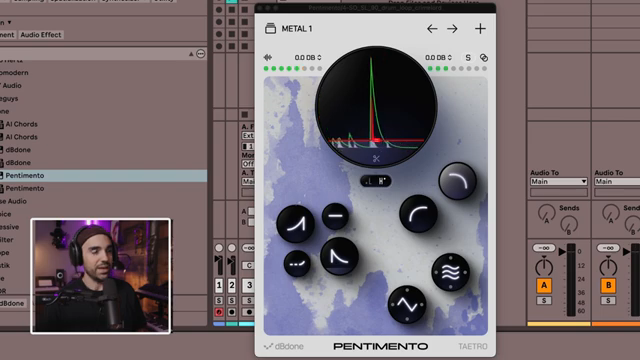Click the webcam video thumbnail
This screenshot has height=360, width=640.
pos(101,276)
